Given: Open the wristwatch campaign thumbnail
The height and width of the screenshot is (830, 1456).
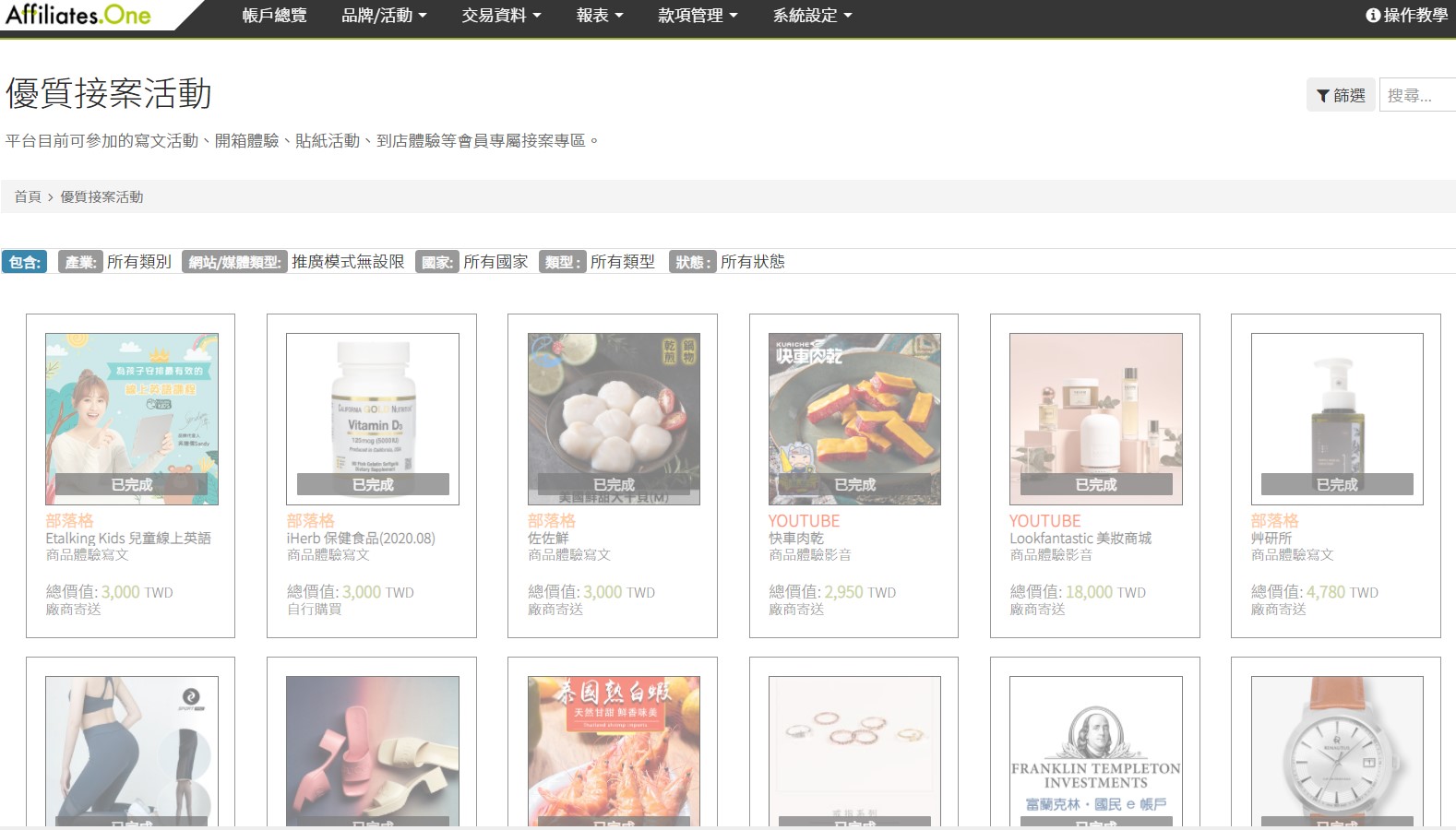Looking at the screenshot, I should pos(1337,751).
